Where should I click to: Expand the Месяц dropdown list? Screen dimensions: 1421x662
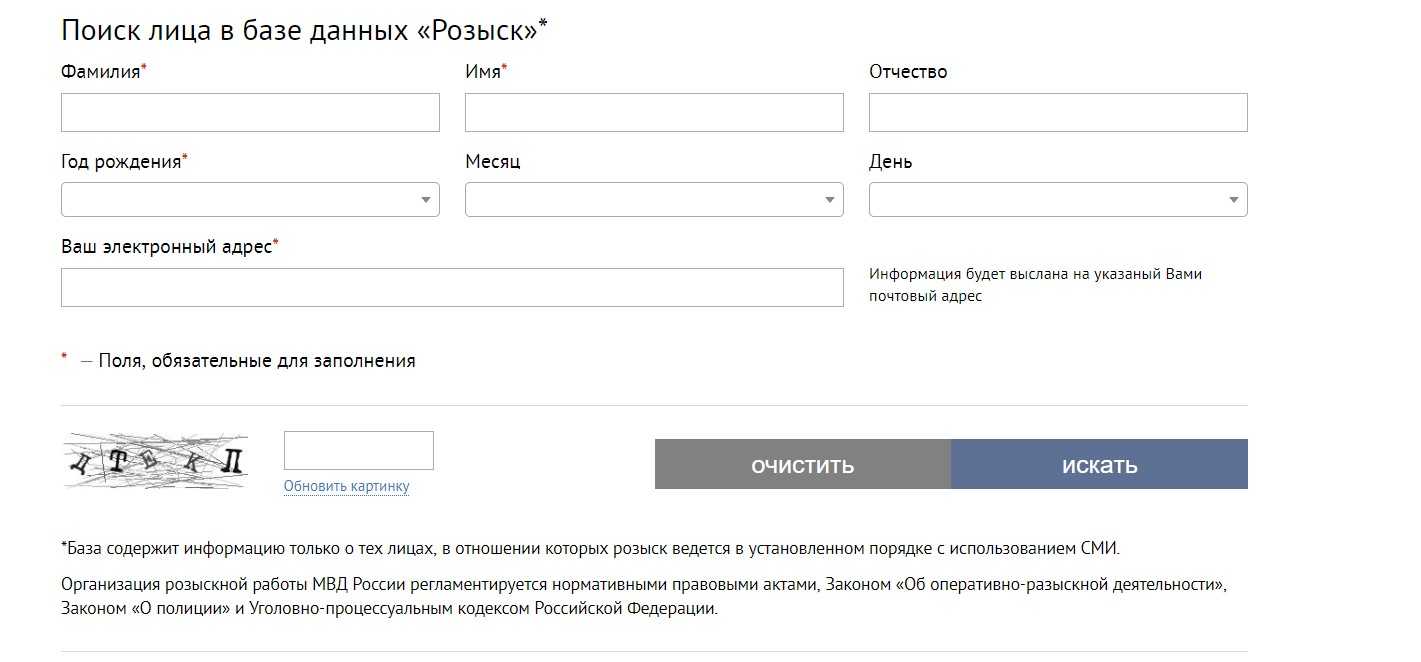[654, 200]
